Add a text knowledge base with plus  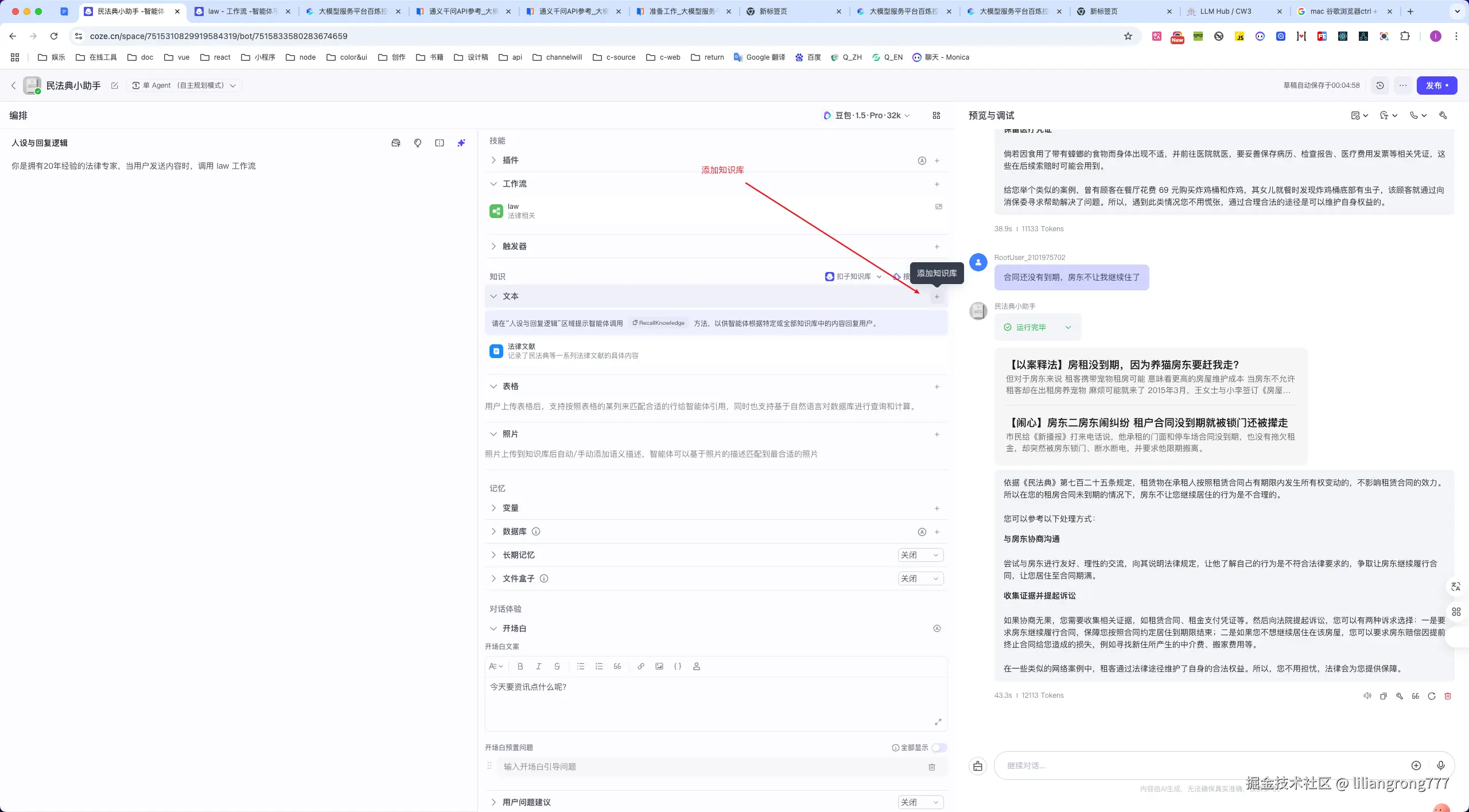point(937,297)
